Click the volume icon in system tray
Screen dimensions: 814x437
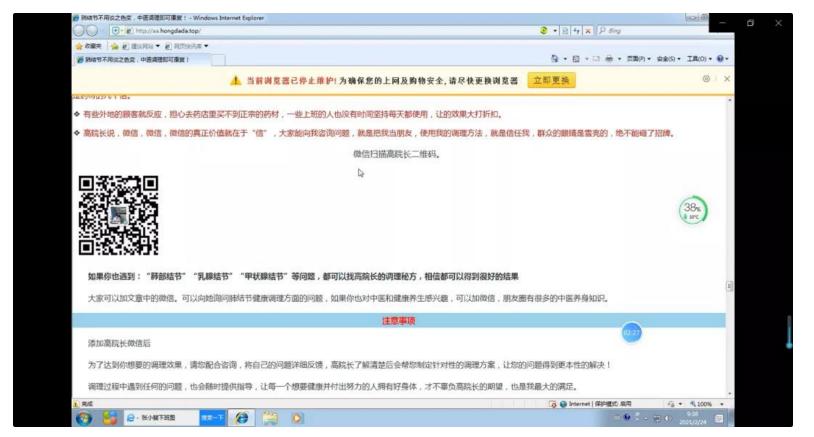[x=668, y=418]
